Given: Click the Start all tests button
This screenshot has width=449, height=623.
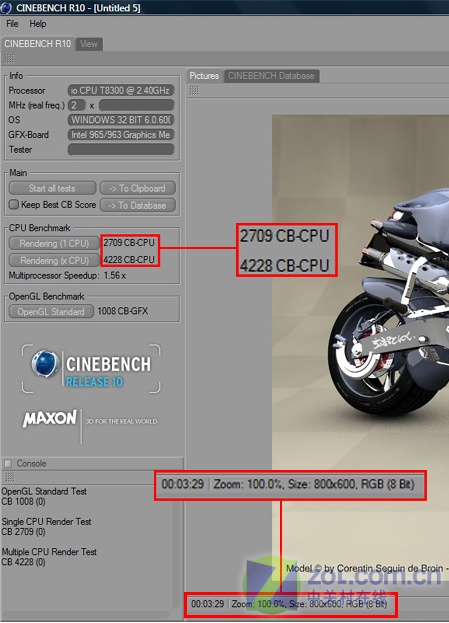Looking at the screenshot, I should coord(52,188).
